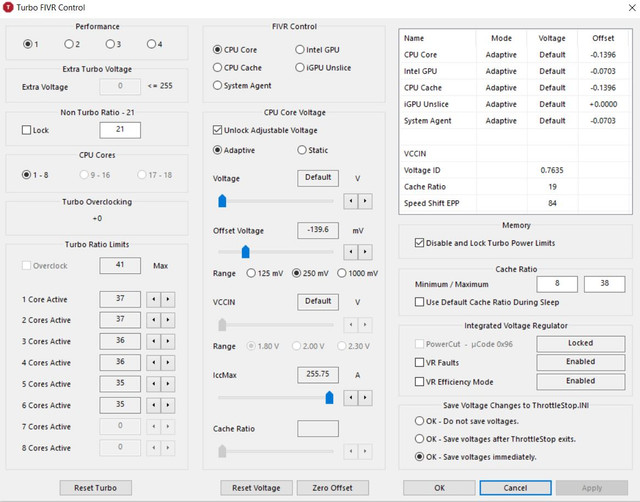Click the Voltage slider's left arrow button
The width and height of the screenshot is (640, 502).
coord(351,201)
